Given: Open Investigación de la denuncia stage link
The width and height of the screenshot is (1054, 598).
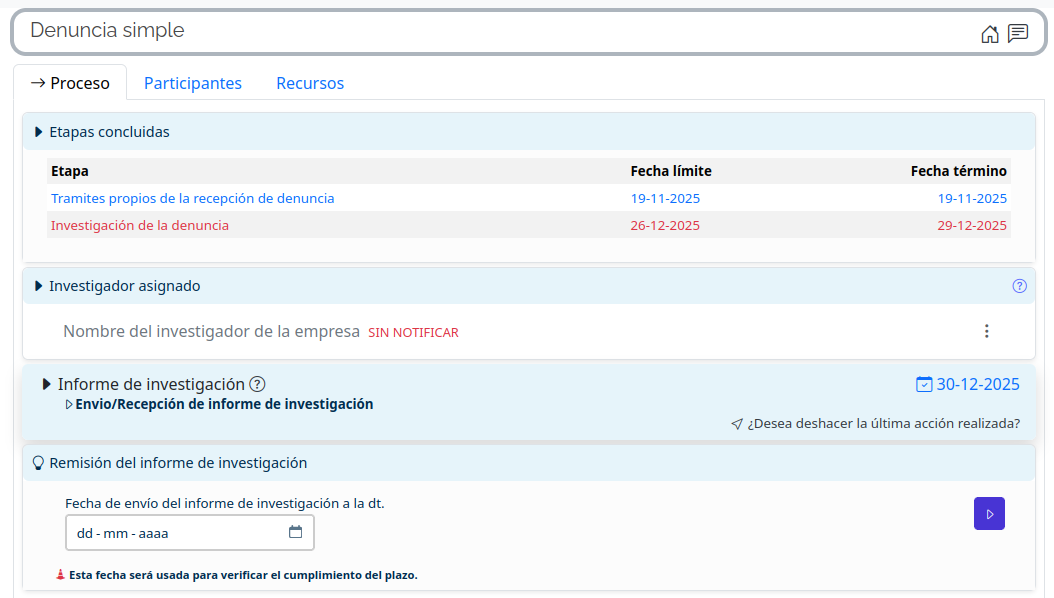Looking at the screenshot, I should [140, 225].
